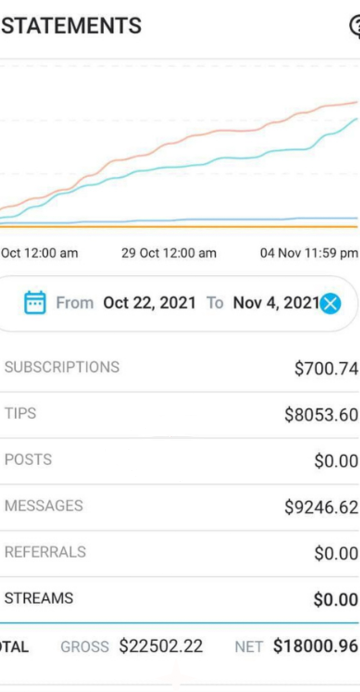This screenshot has height=692, width=360.
Task: Click the 04 Nov 11:59 pm axis label
Action: (309, 253)
